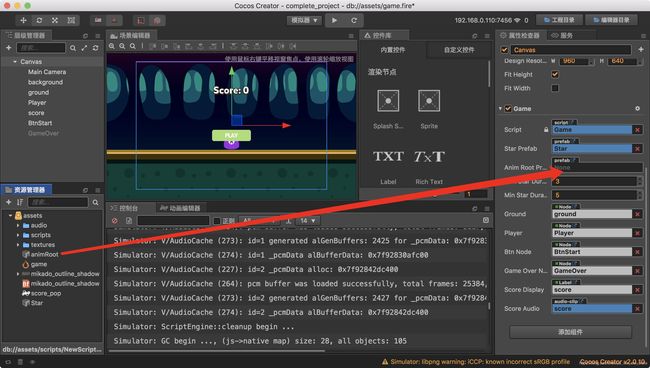Collapse the Game component section
650x368 pixels.
[500, 109]
